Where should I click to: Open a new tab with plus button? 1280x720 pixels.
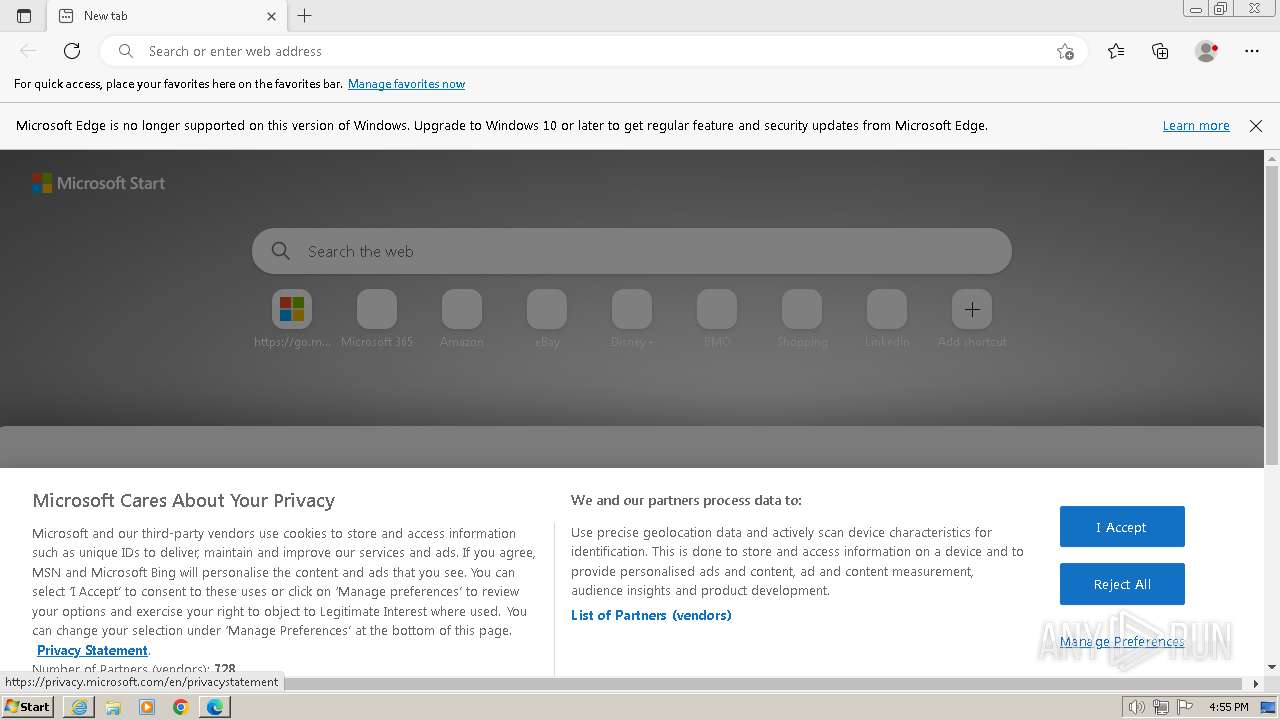tap(305, 15)
